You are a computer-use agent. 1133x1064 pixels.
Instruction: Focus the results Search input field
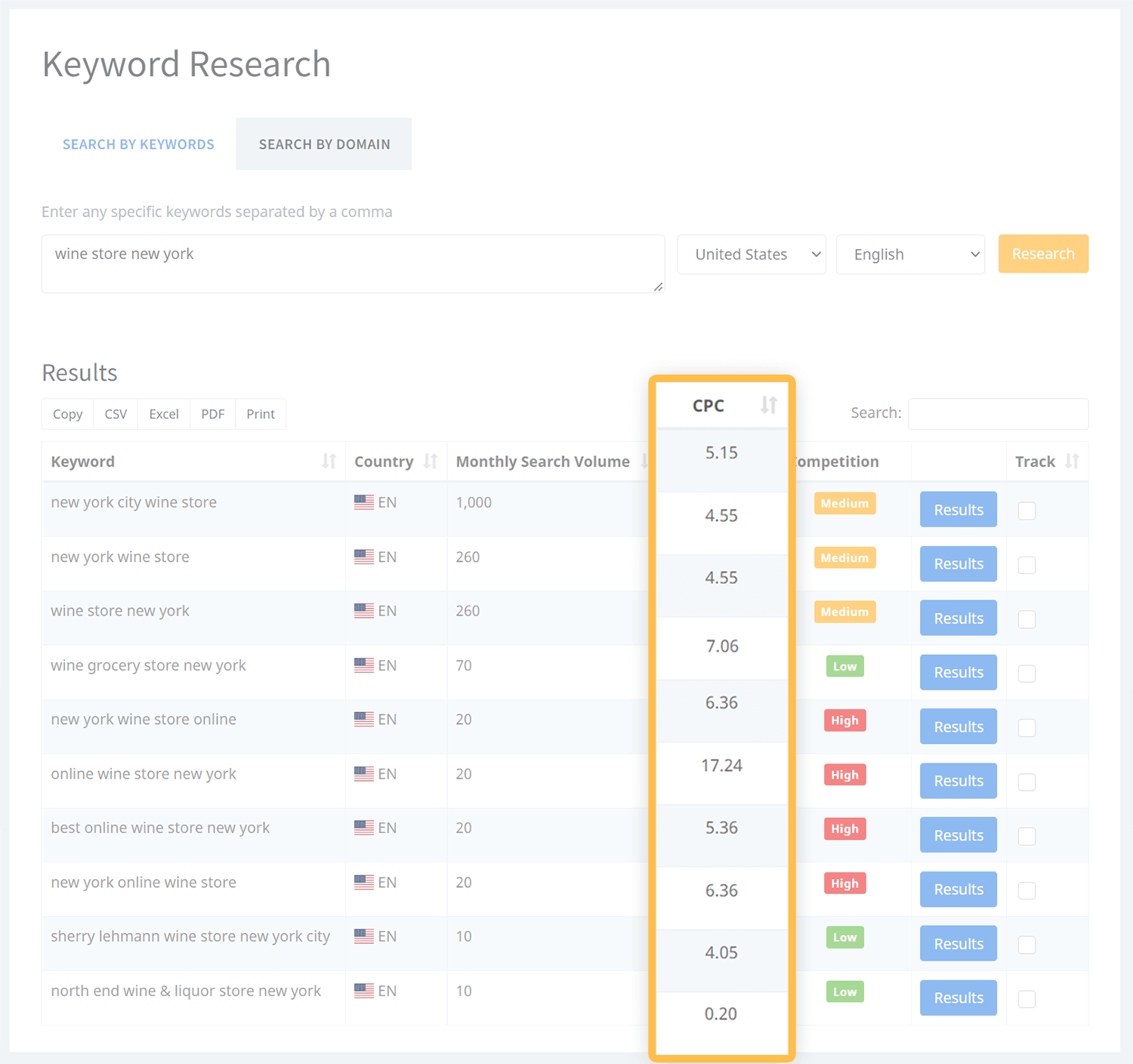coord(997,414)
